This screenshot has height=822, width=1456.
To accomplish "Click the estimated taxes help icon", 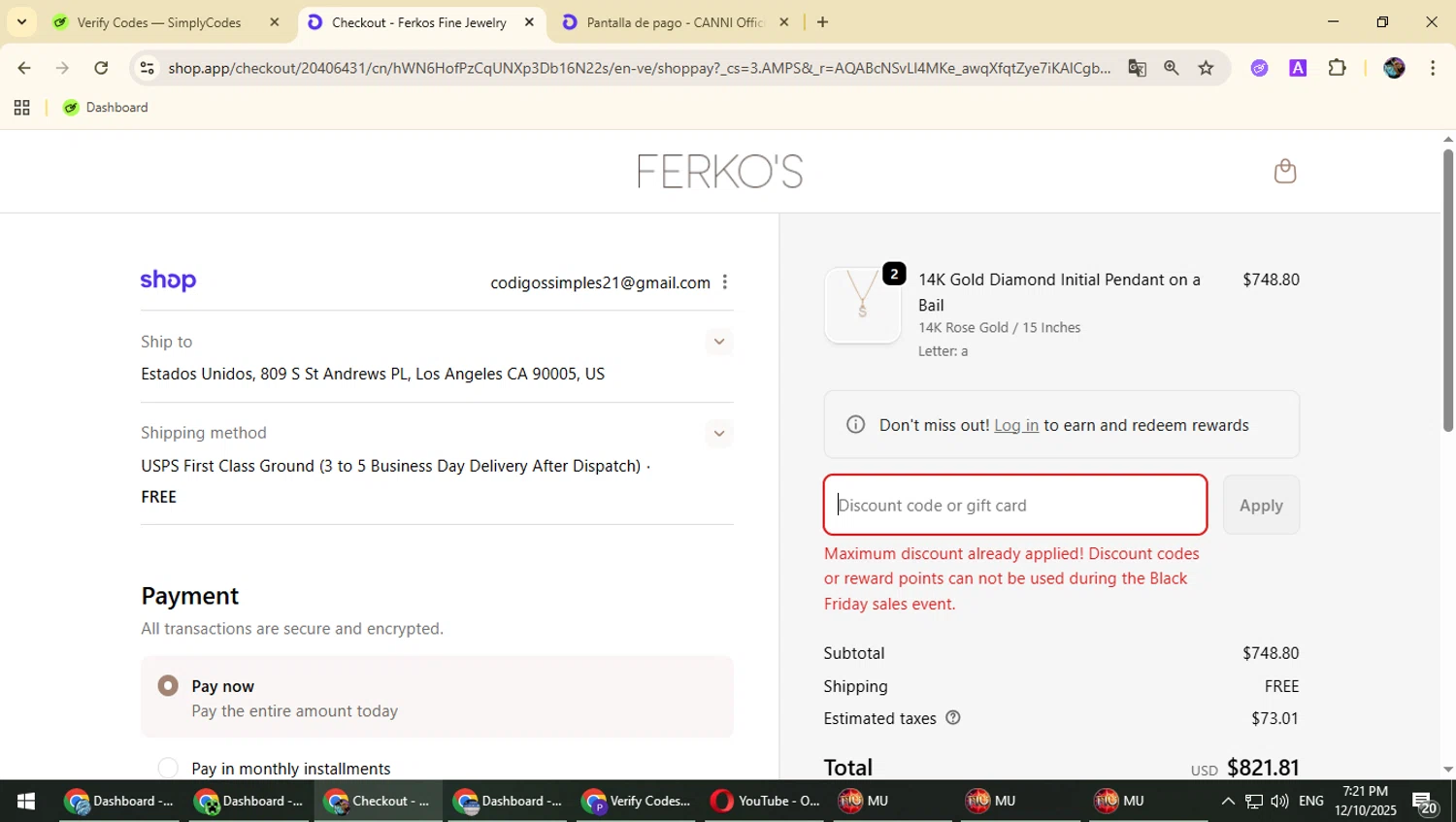I will coord(953,718).
